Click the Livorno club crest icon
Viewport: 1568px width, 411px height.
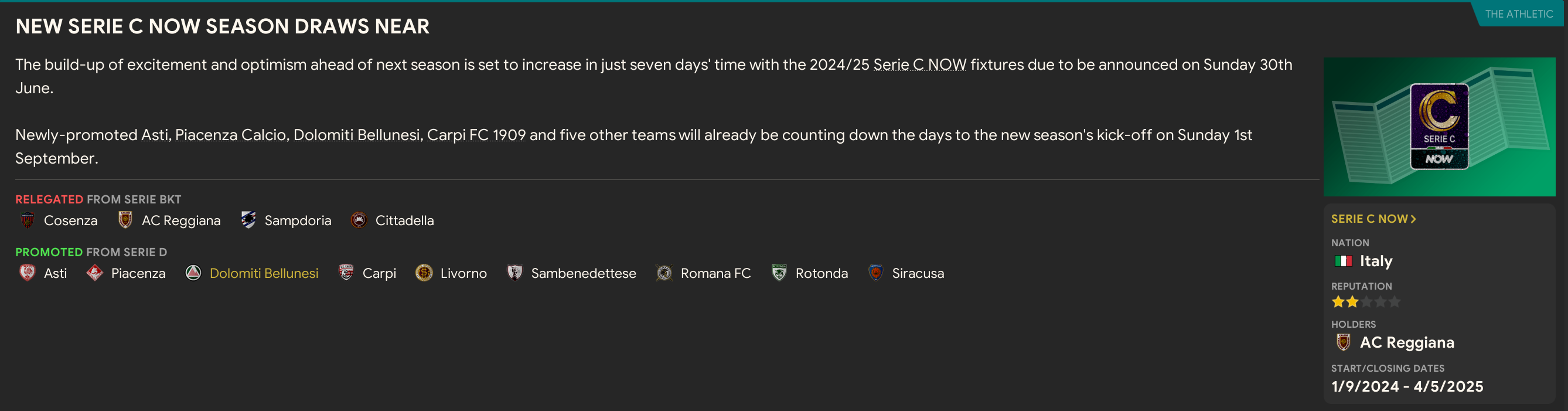click(424, 273)
